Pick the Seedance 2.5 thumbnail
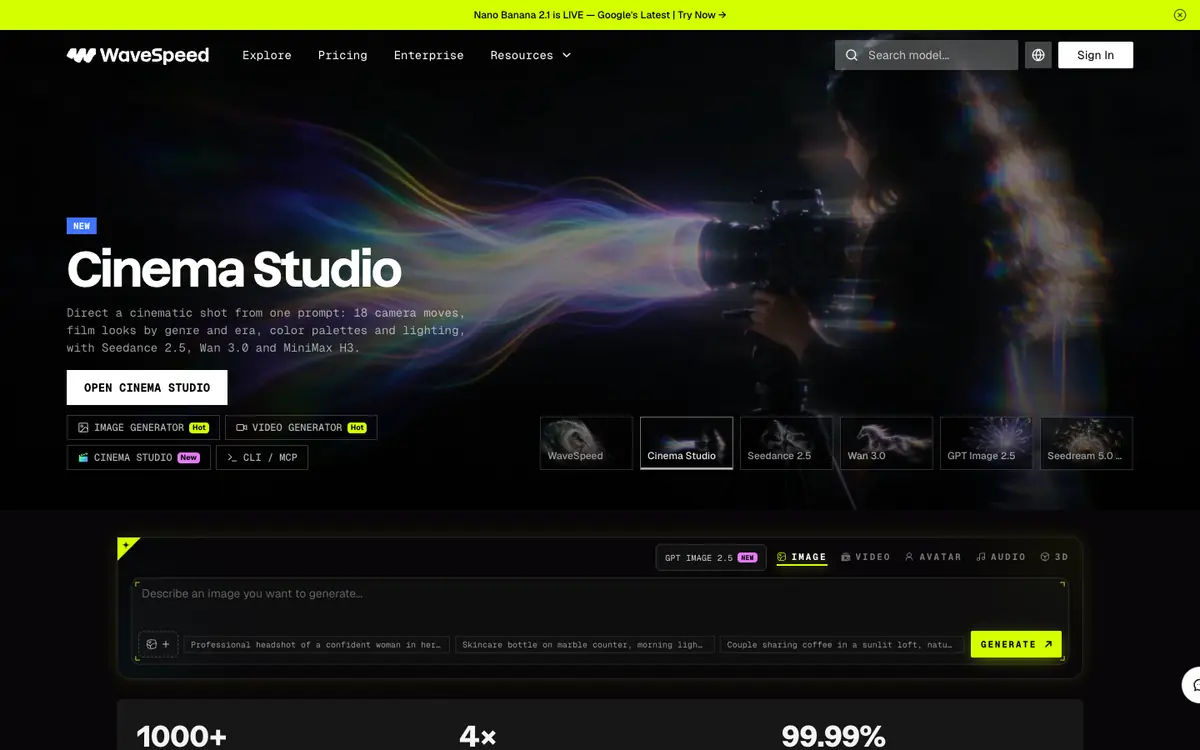The width and height of the screenshot is (1200, 750). [x=786, y=443]
